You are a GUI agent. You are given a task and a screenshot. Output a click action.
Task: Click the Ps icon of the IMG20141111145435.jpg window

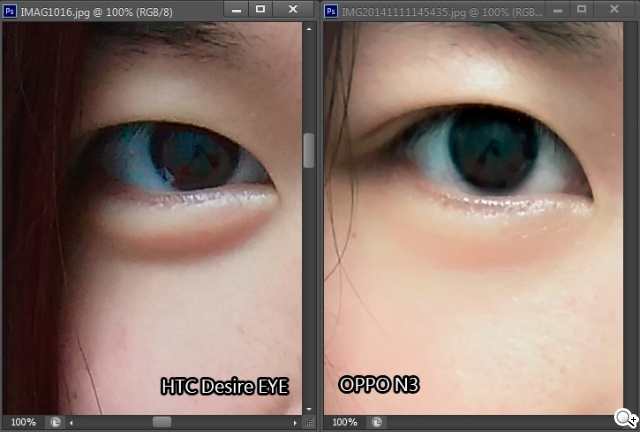tap(331, 11)
